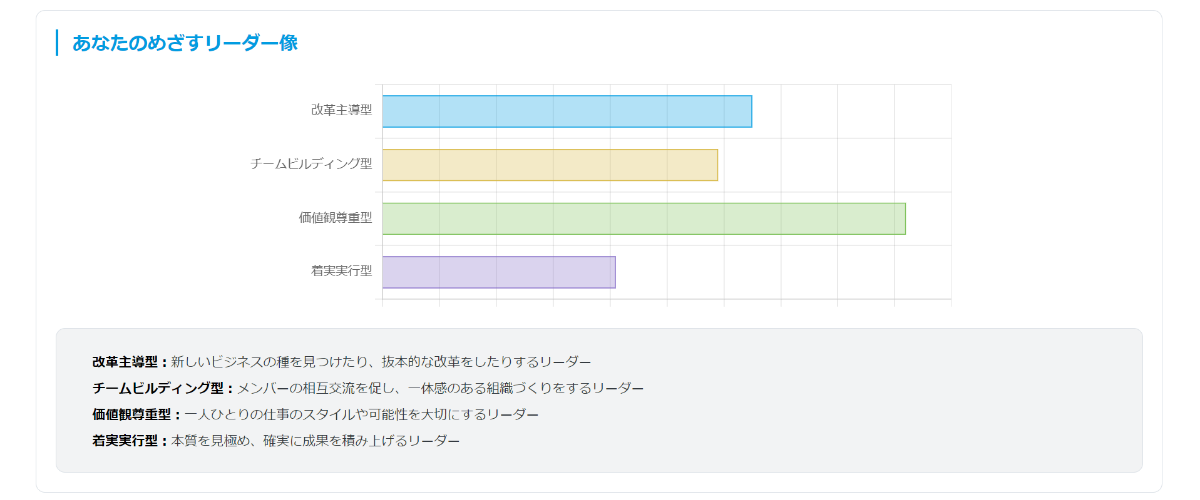Click the blue 改革主導型 bar
Image resolution: width=1200 pixels, height=500 pixels.
[x=566, y=111]
